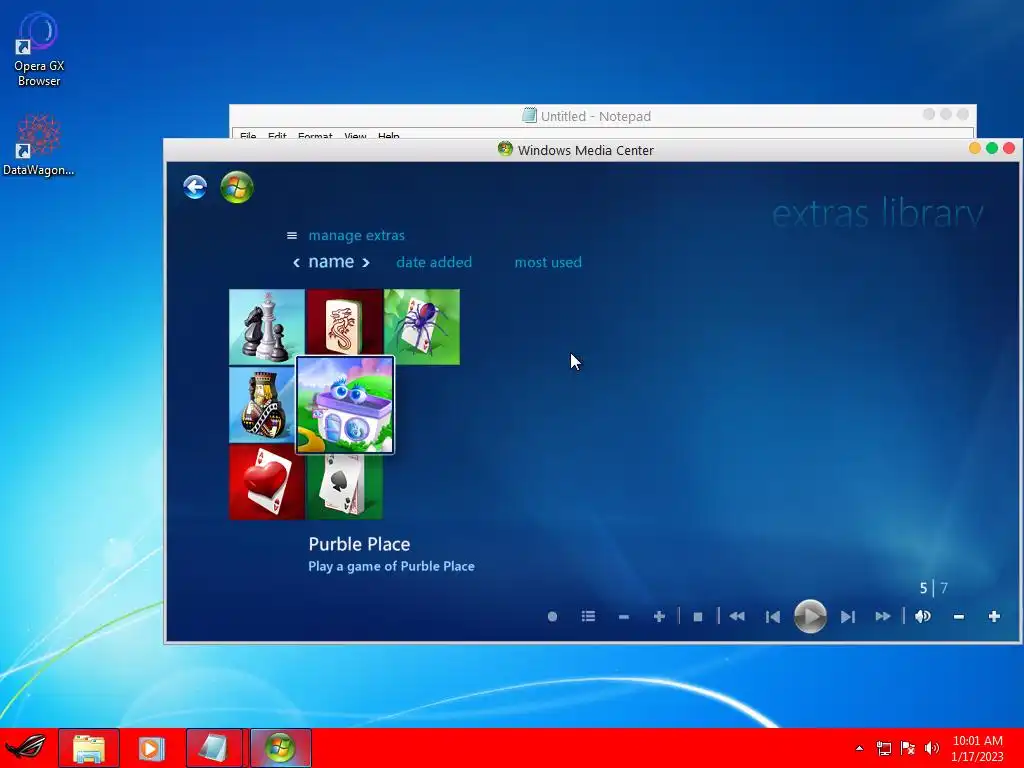Click the Media Center taskbar icon
The height and width of the screenshot is (768, 1024).
pyautogui.click(x=280, y=748)
